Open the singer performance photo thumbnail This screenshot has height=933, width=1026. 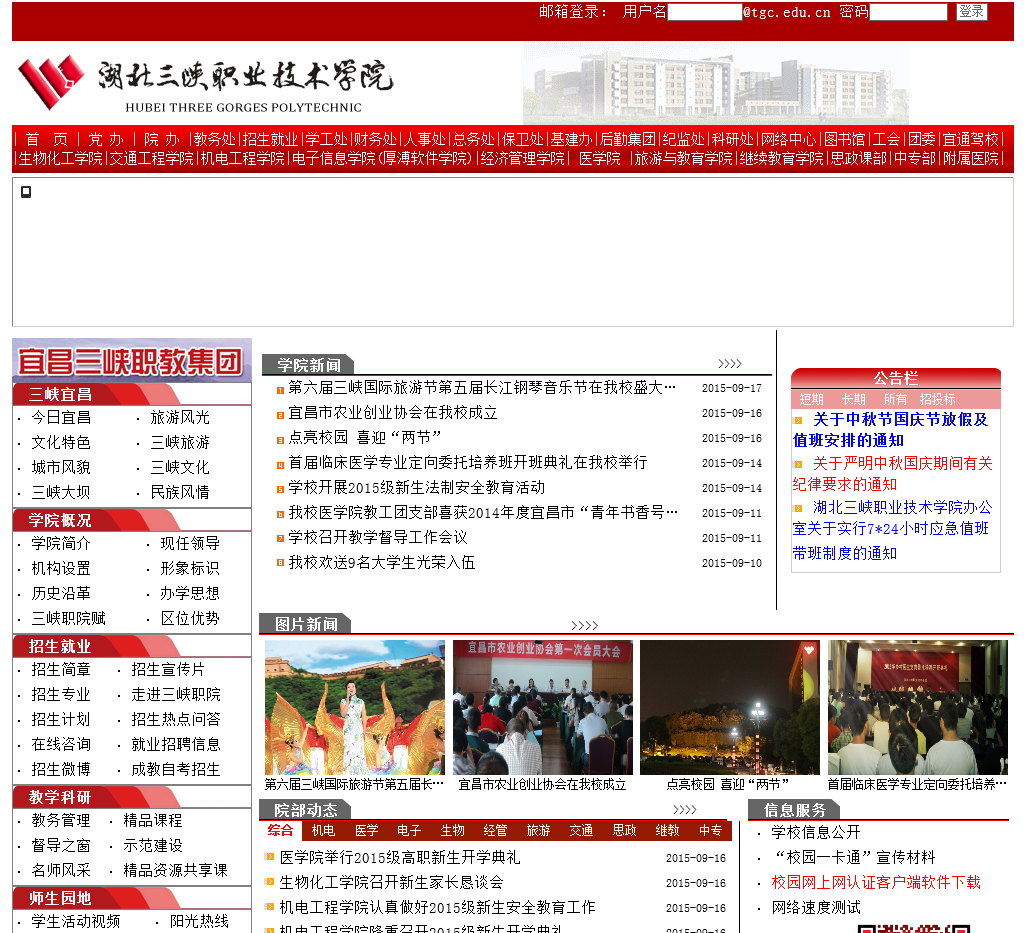(x=355, y=707)
